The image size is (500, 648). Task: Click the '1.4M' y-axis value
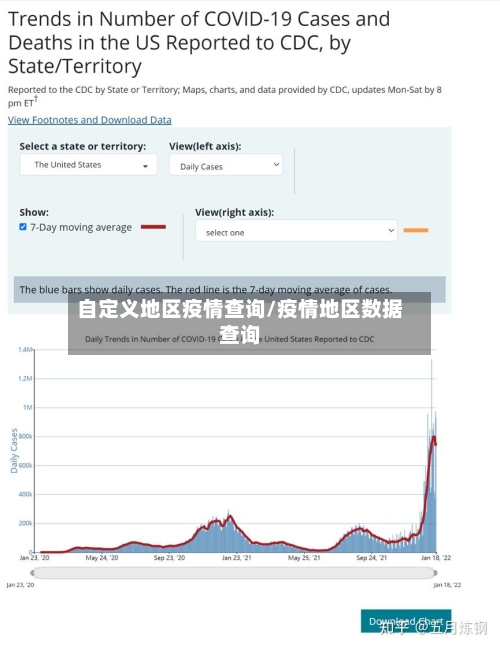(25, 350)
